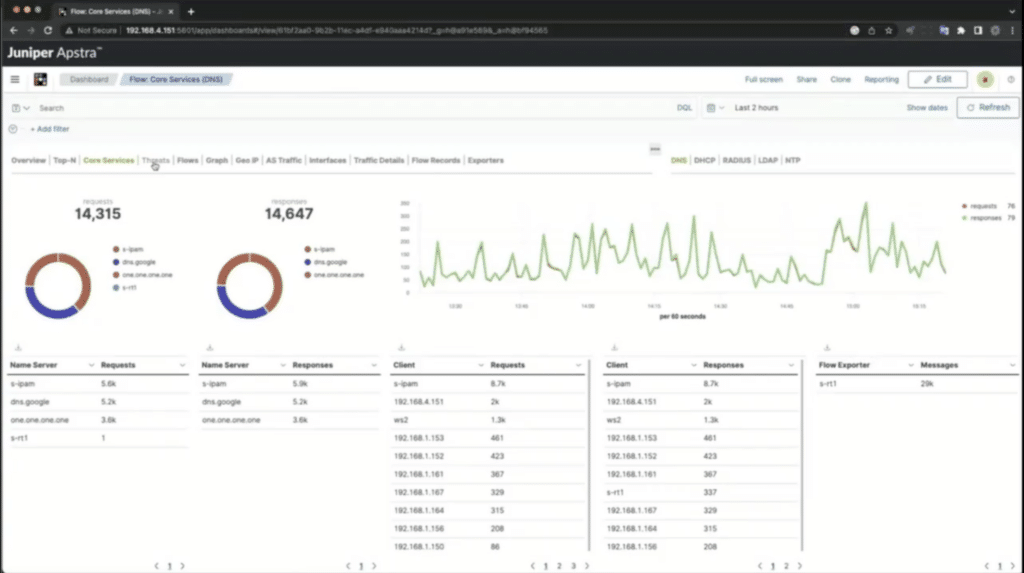Sort Client column in requests table
The image size is (1024, 573).
438,365
